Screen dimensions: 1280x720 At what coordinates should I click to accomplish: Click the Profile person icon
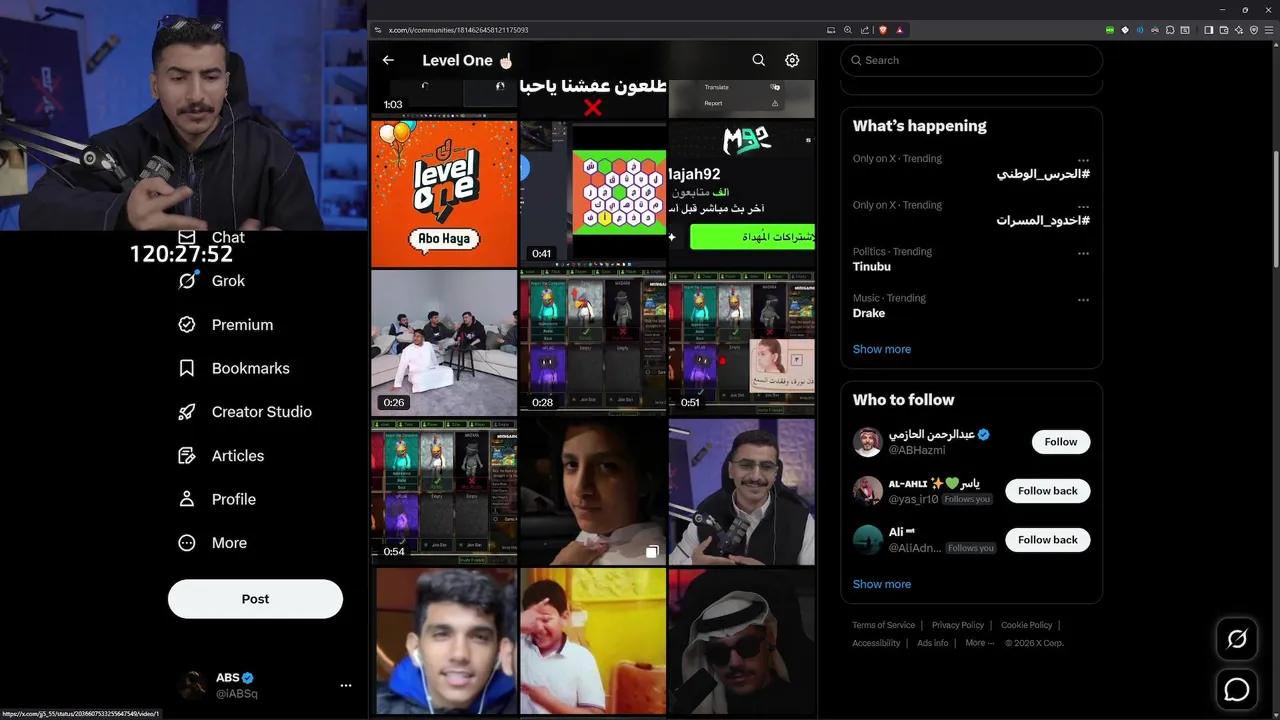point(187,499)
